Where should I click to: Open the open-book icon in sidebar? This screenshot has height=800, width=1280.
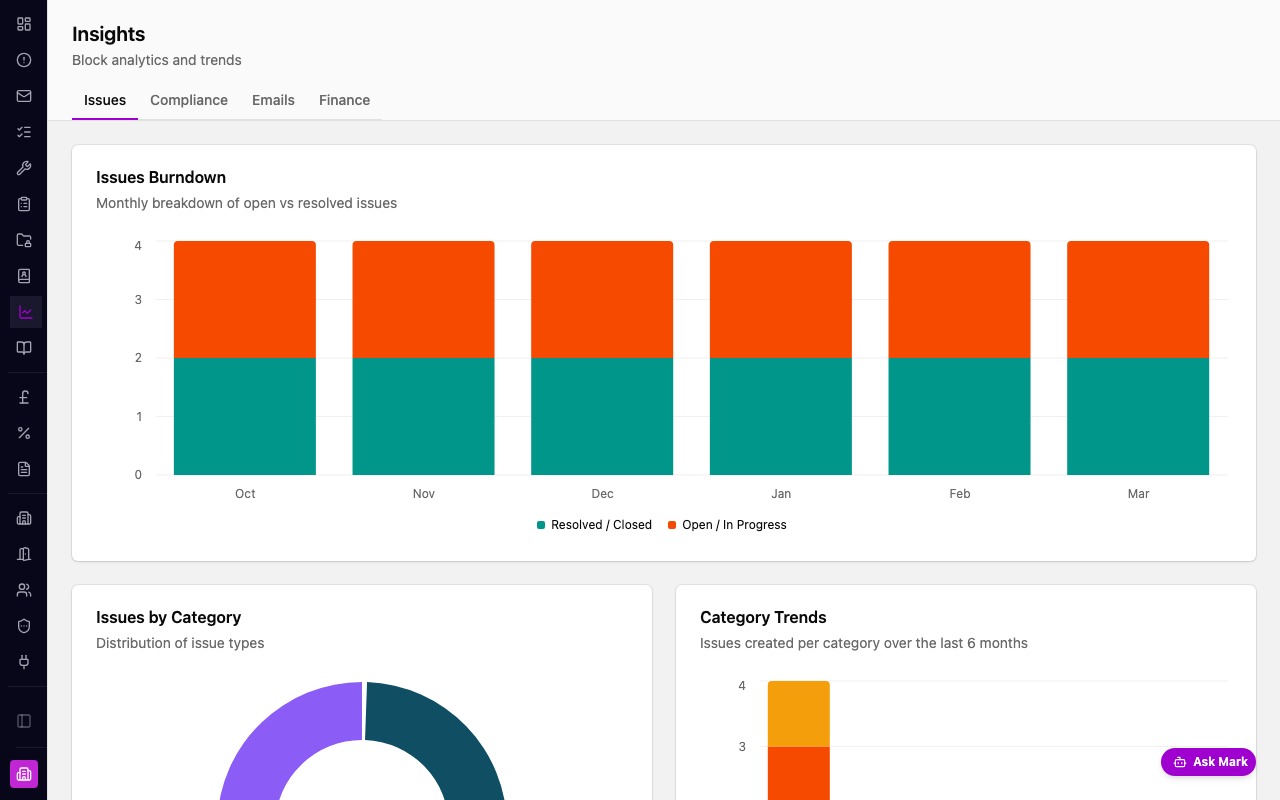point(24,348)
